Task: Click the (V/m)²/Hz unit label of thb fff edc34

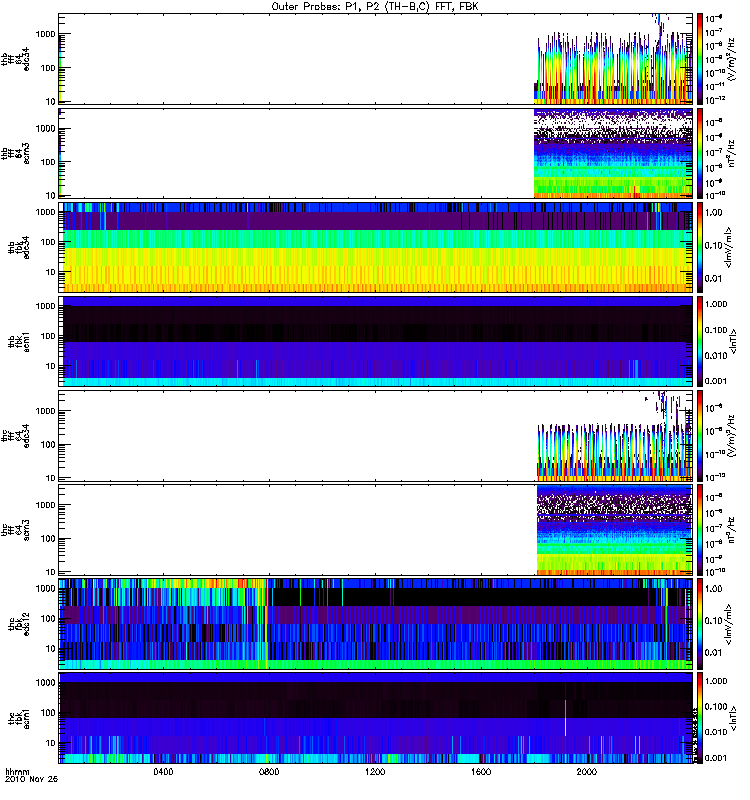Action: coord(731,59)
